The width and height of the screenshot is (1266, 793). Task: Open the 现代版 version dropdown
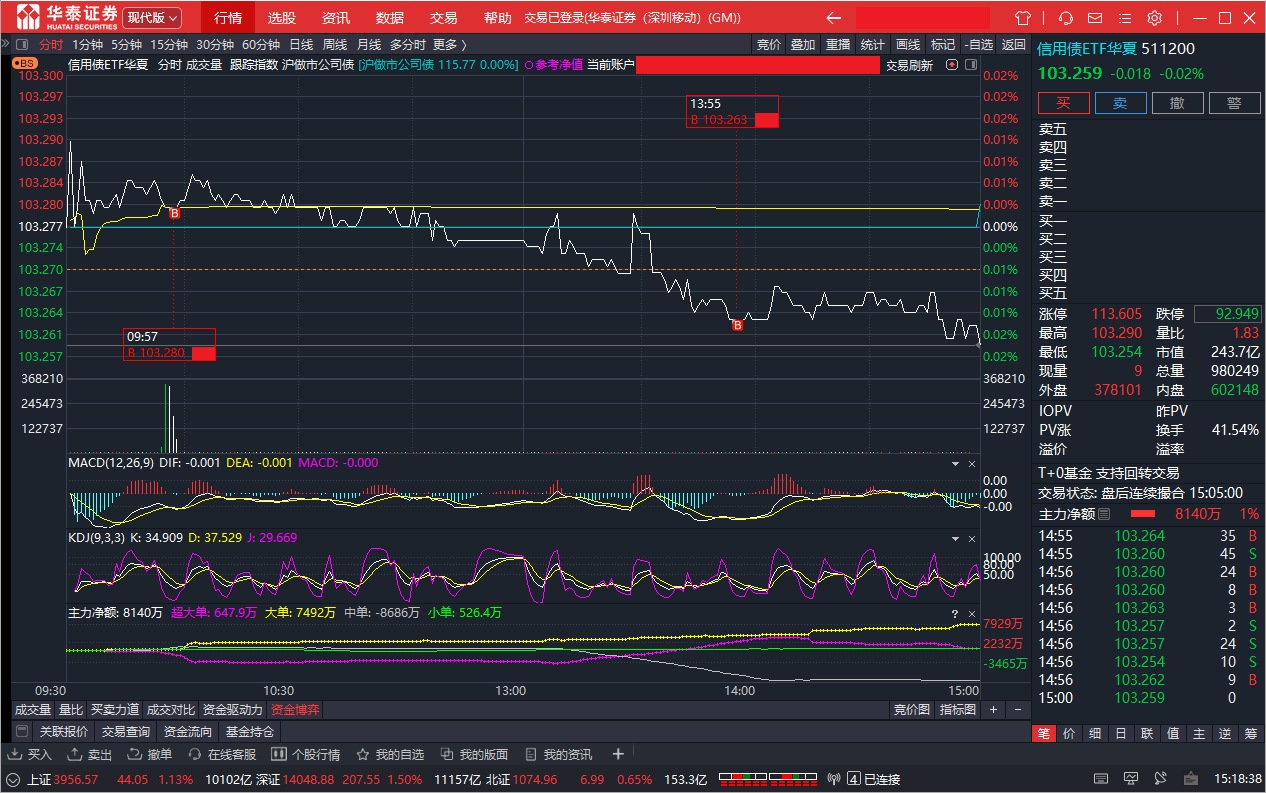click(152, 18)
